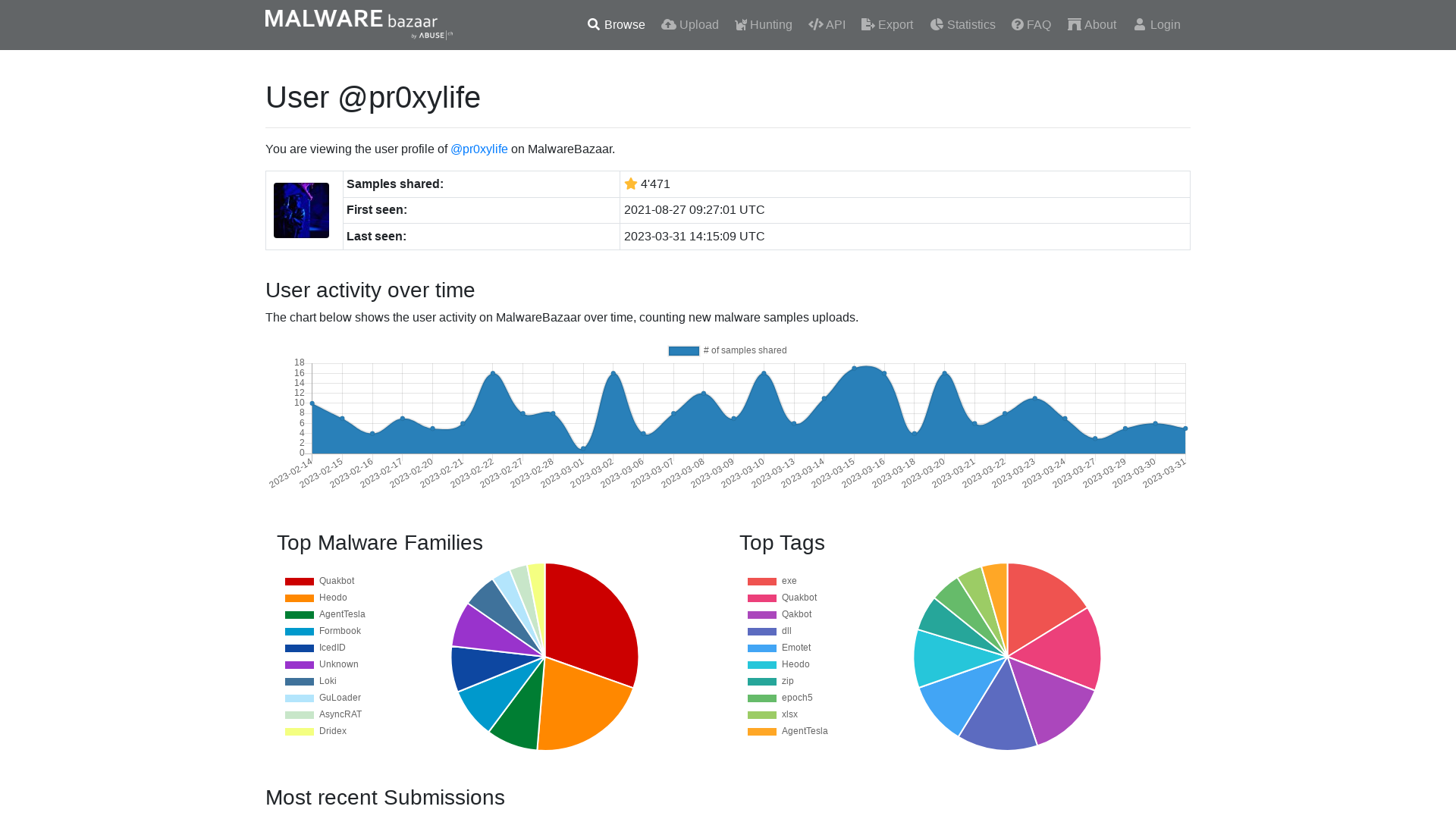Click the 2023-03-02 peak data point
1456x819 pixels.
(x=613, y=373)
